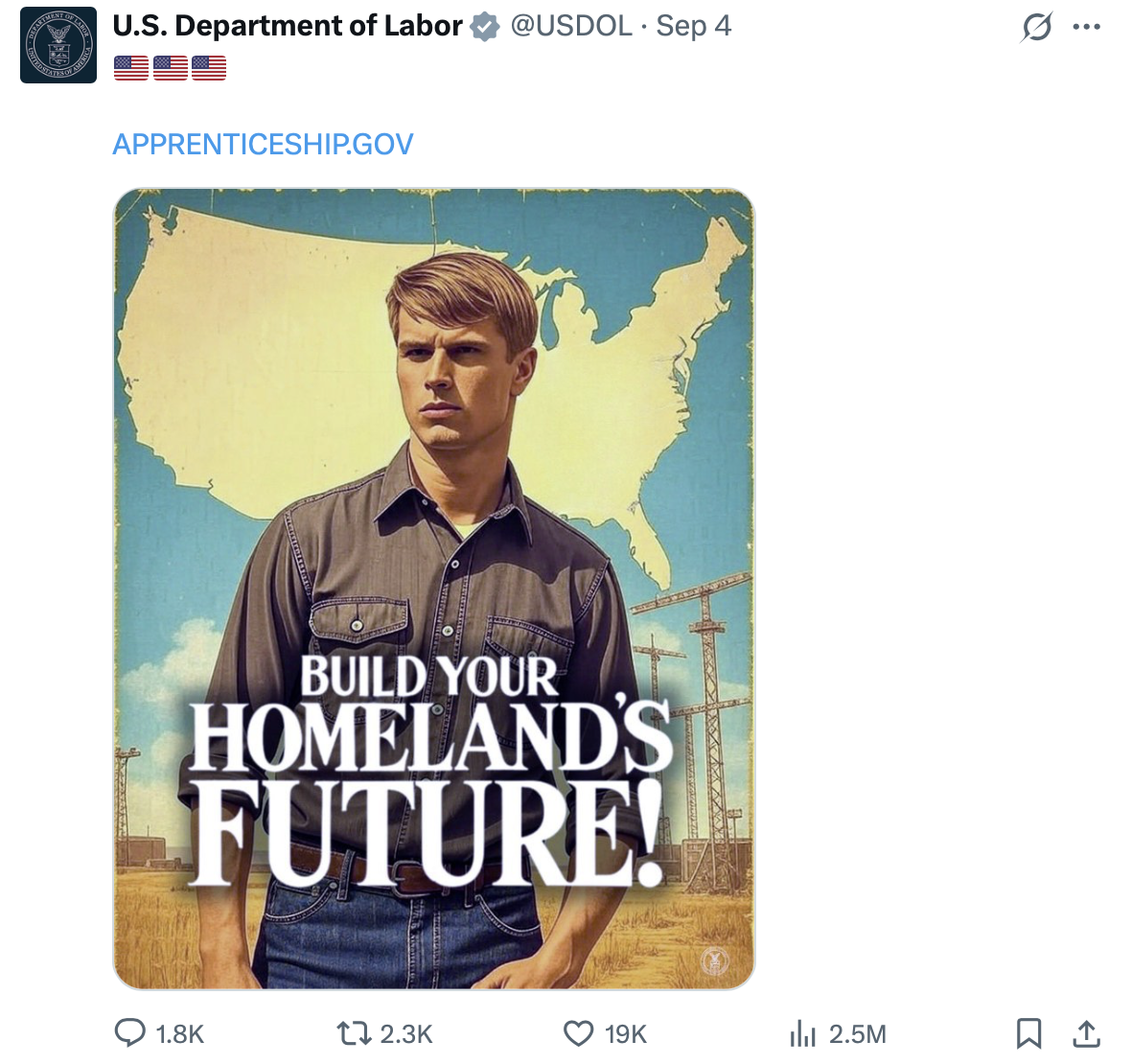1131x1064 pixels.
Task: Click the 2.5M views count
Action: [857, 1034]
